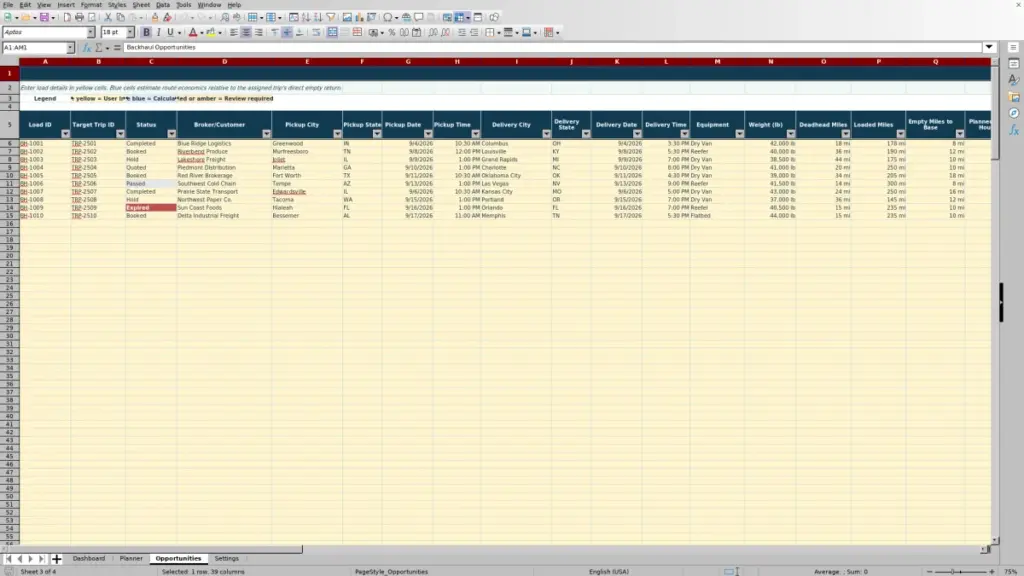Click the formula input line
Image resolution: width=1024 pixels, height=576 pixels.
(x=552, y=48)
